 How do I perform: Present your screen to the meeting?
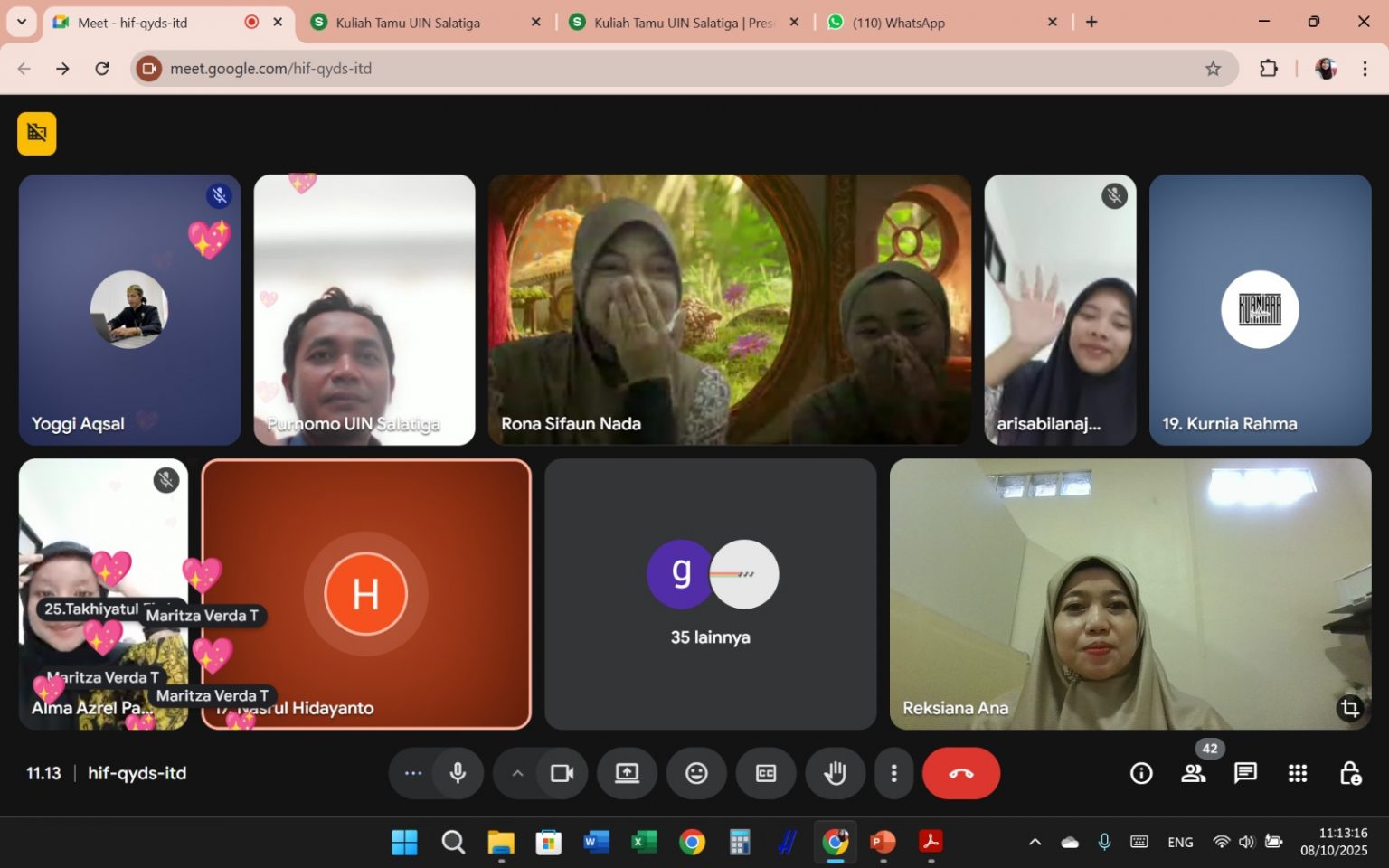pos(627,773)
